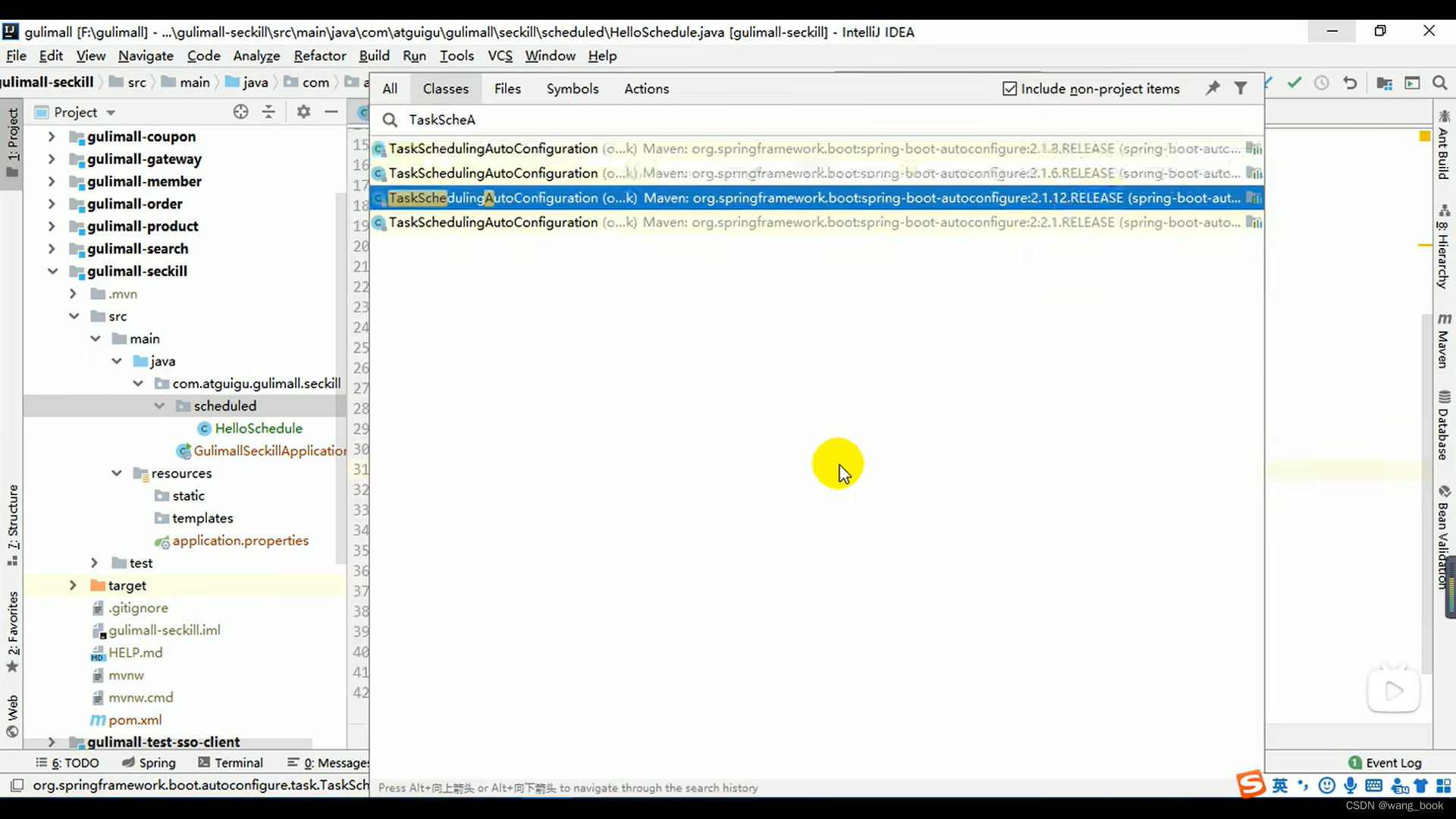Collapse the scheduled package

(159, 406)
